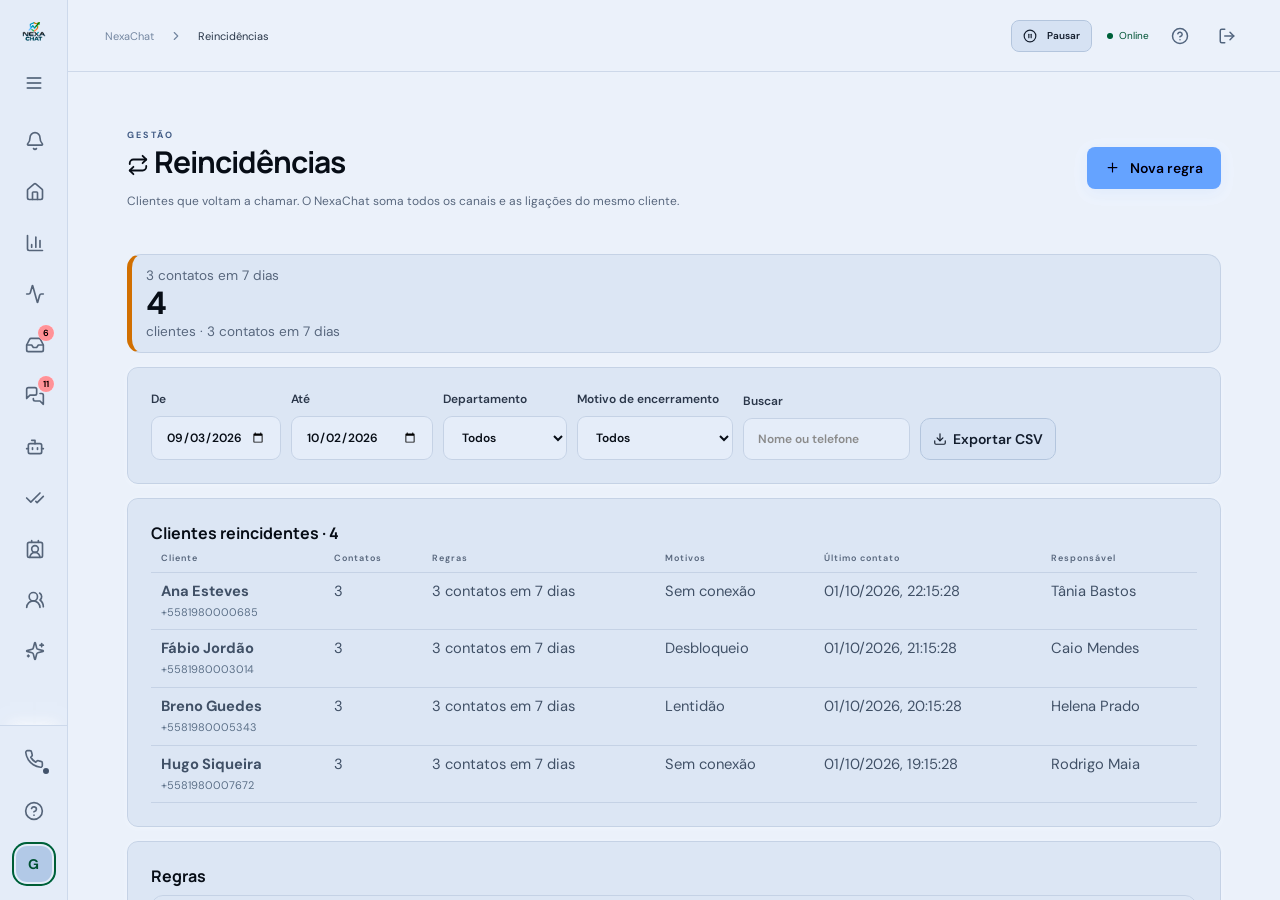Click the Nova regra button
The height and width of the screenshot is (900, 1280).
click(x=1154, y=168)
